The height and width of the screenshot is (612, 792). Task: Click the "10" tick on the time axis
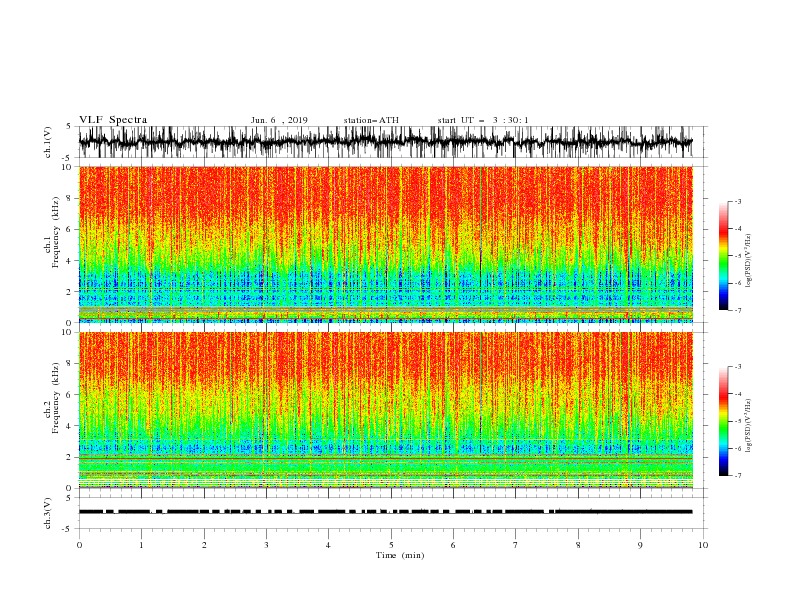coord(703,545)
